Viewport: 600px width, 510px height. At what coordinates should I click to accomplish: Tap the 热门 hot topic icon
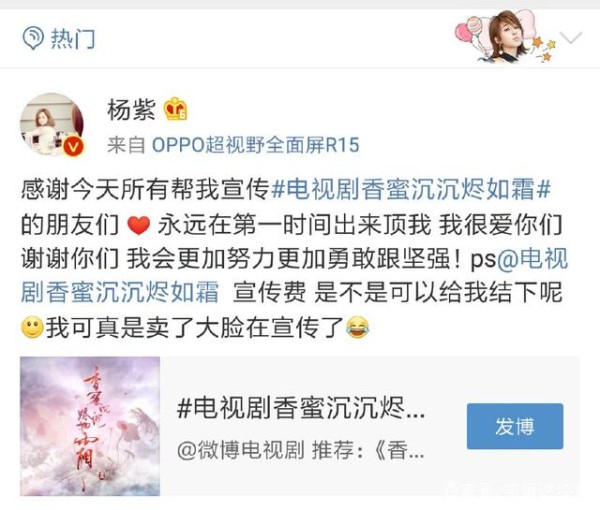[x=33, y=38]
